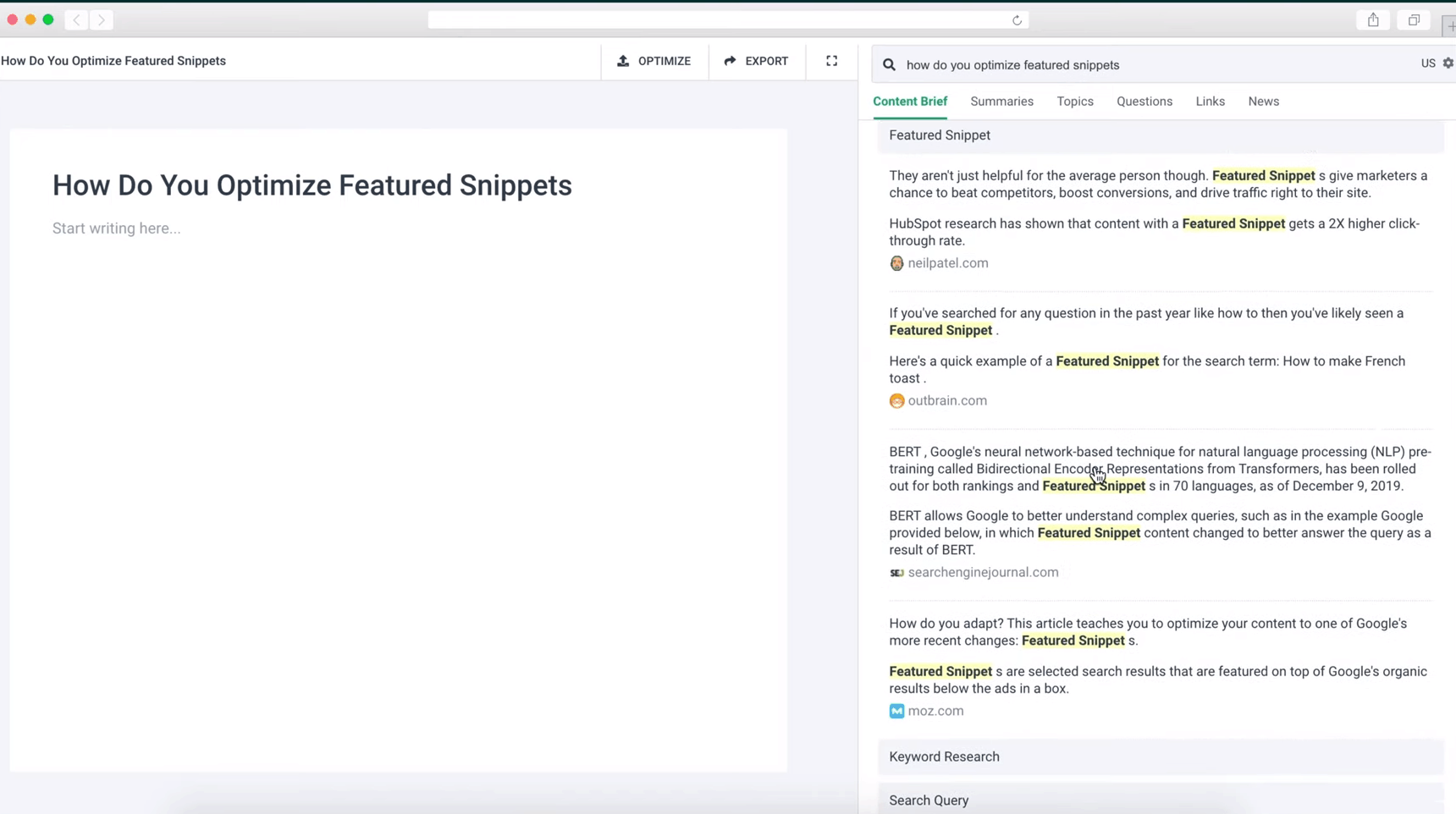Click the upload icon on OPTIMIZE
This screenshot has height=814, width=1456.
pyautogui.click(x=623, y=61)
